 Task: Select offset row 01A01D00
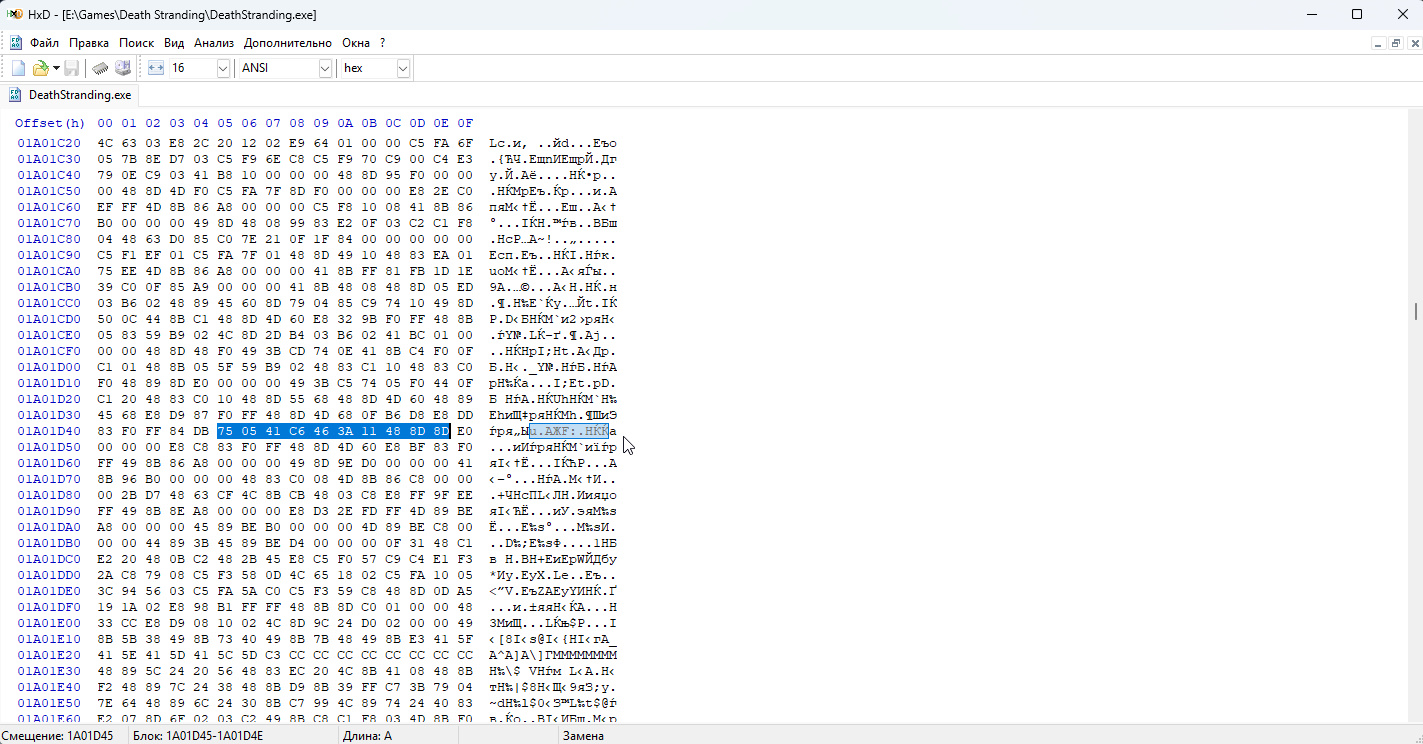pos(49,367)
